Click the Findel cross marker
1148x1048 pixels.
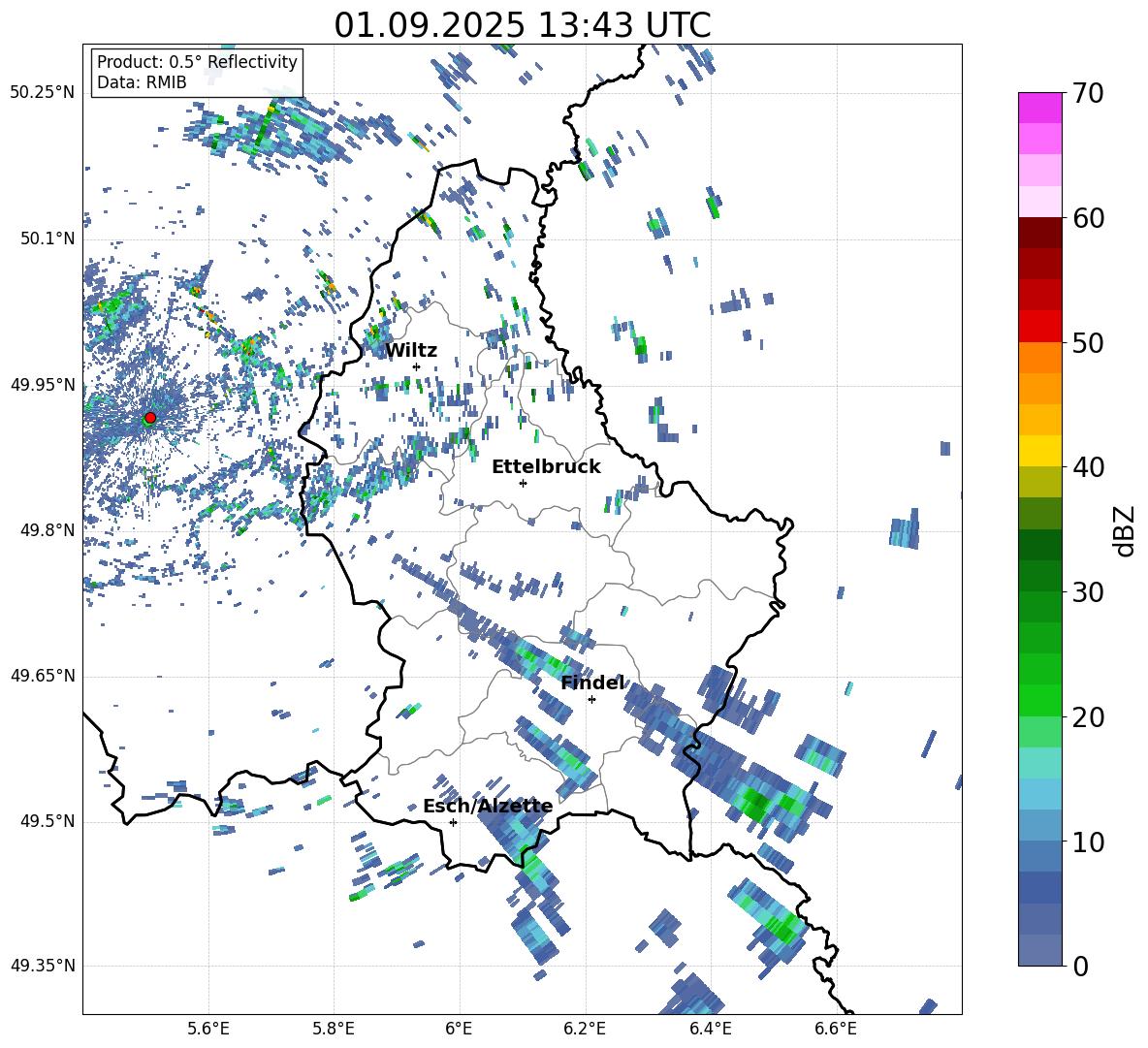click(591, 700)
